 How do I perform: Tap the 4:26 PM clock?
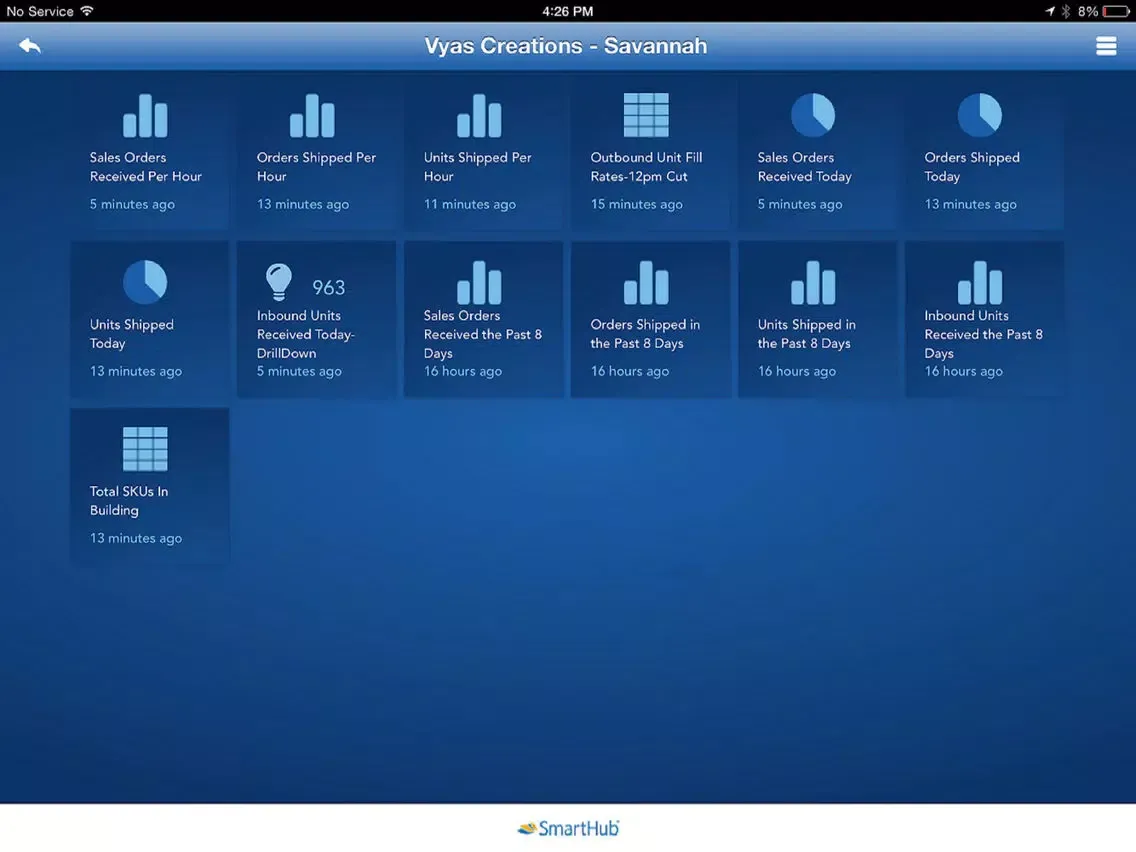567,11
